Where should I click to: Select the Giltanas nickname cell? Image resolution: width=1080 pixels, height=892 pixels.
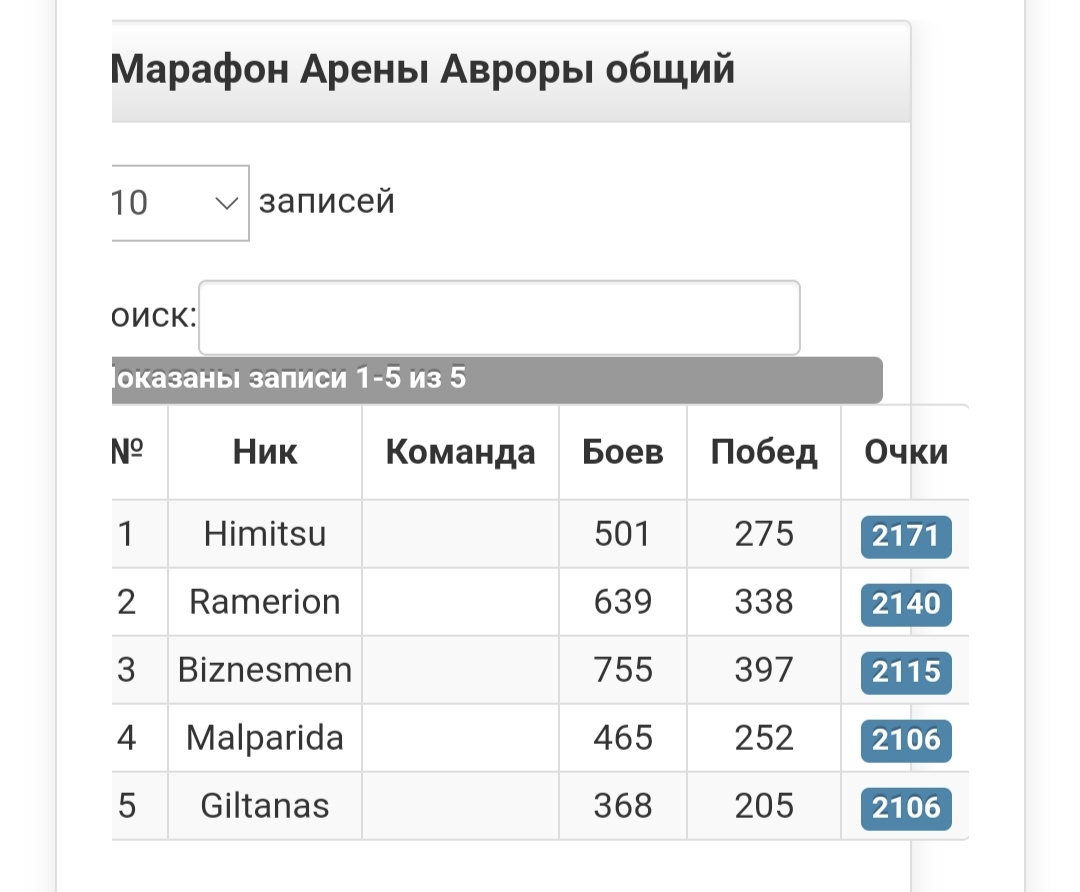(x=265, y=806)
